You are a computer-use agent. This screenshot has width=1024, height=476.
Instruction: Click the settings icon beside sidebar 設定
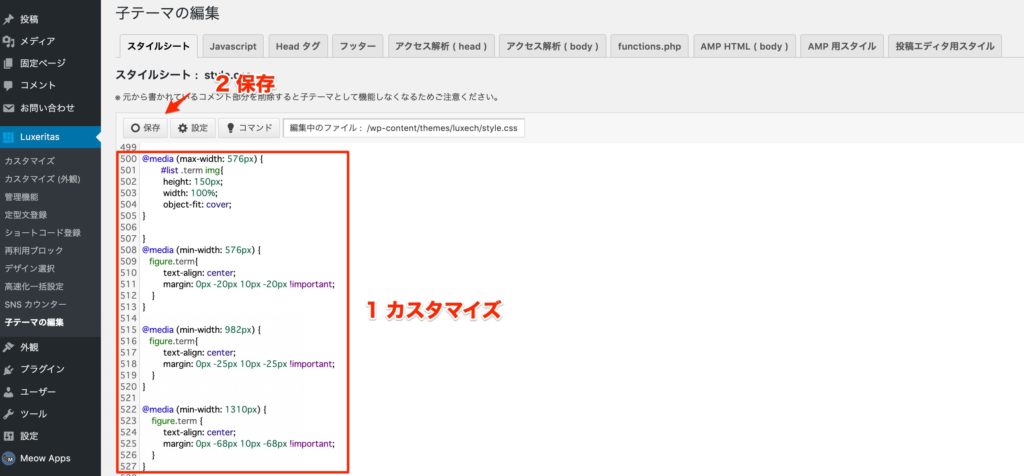8,436
